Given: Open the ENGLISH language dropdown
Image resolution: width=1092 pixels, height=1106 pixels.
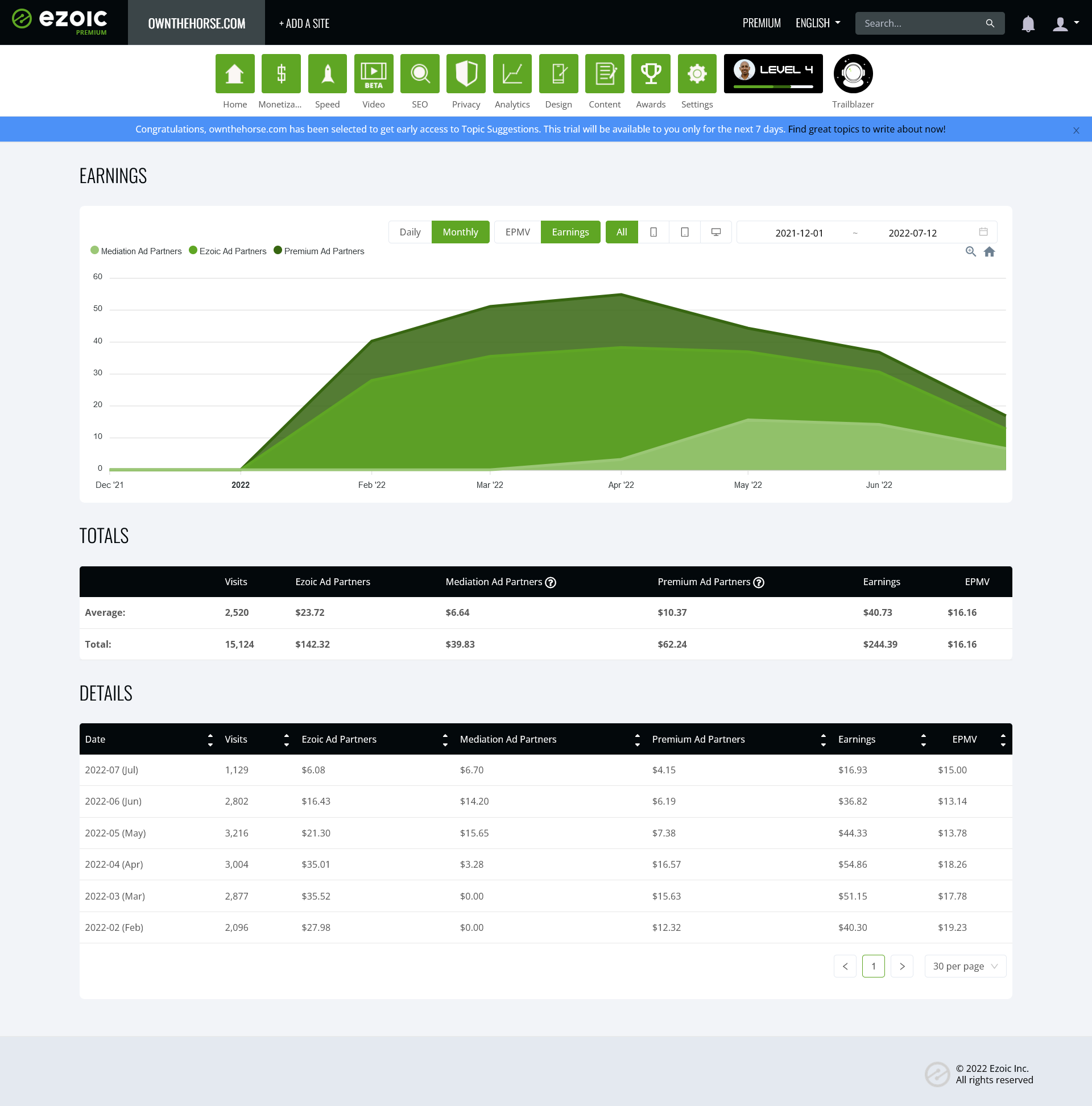Looking at the screenshot, I should [818, 23].
